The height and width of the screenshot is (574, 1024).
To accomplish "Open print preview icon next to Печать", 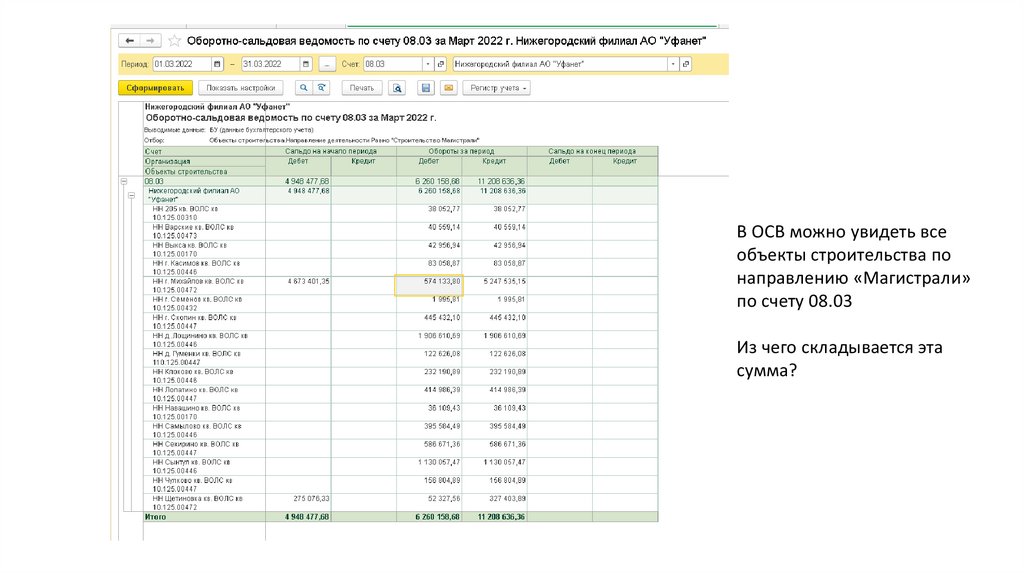I will tap(398, 88).
